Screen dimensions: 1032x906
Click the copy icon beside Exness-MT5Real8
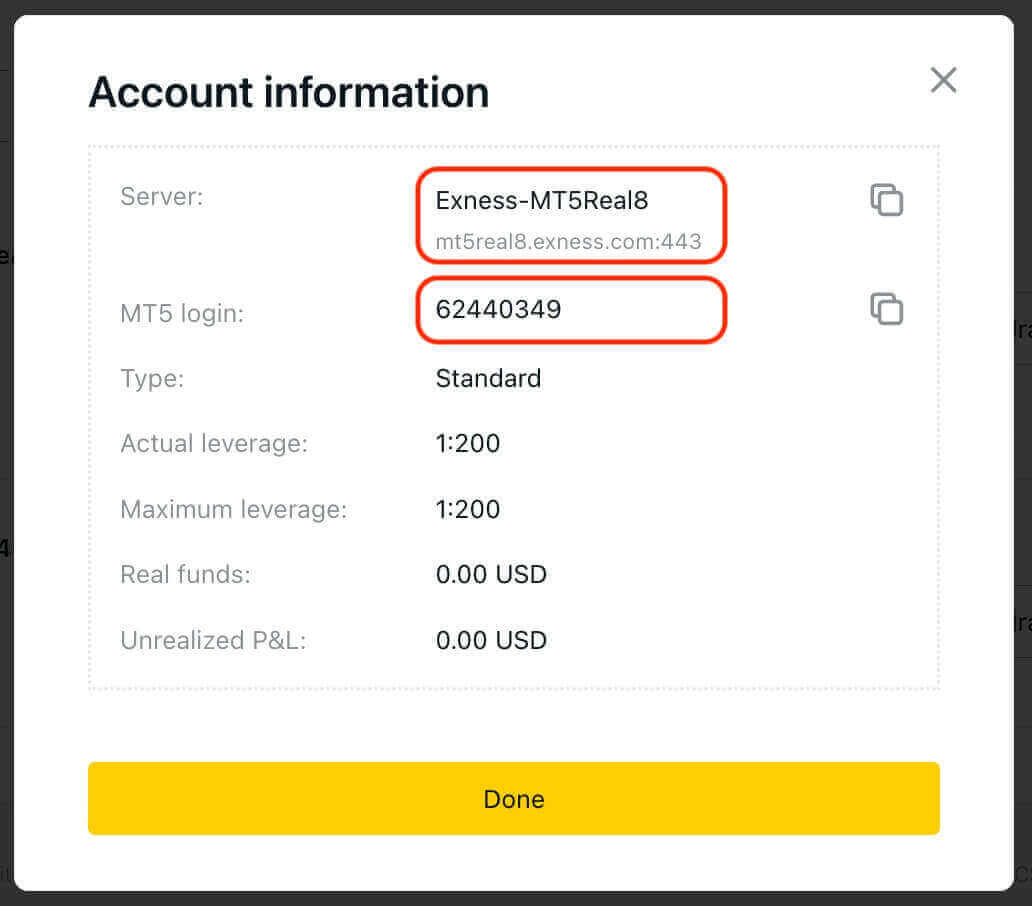click(x=886, y=200)
